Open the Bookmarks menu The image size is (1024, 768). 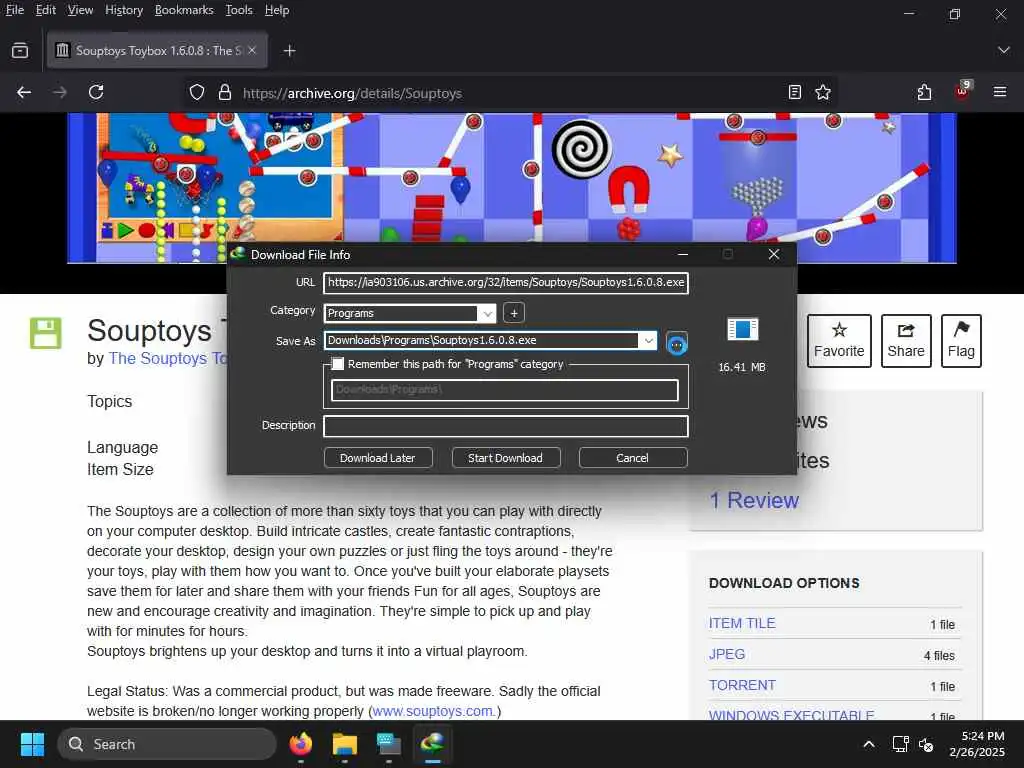(184, 10)
